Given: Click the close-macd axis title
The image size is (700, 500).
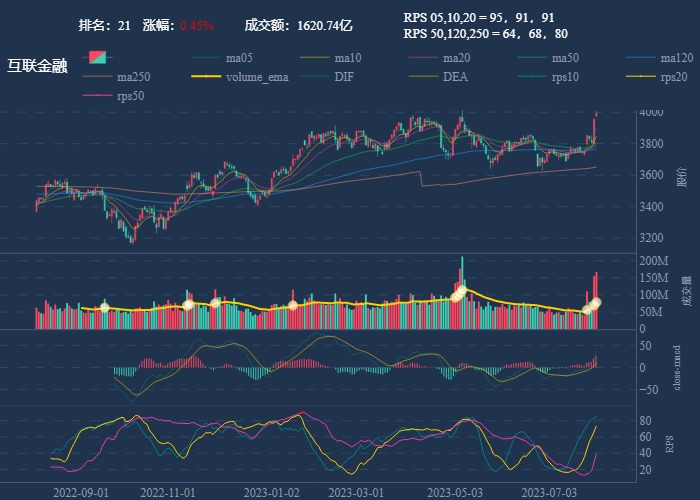Looking at the screenshot, I should (x=677, y=368).
